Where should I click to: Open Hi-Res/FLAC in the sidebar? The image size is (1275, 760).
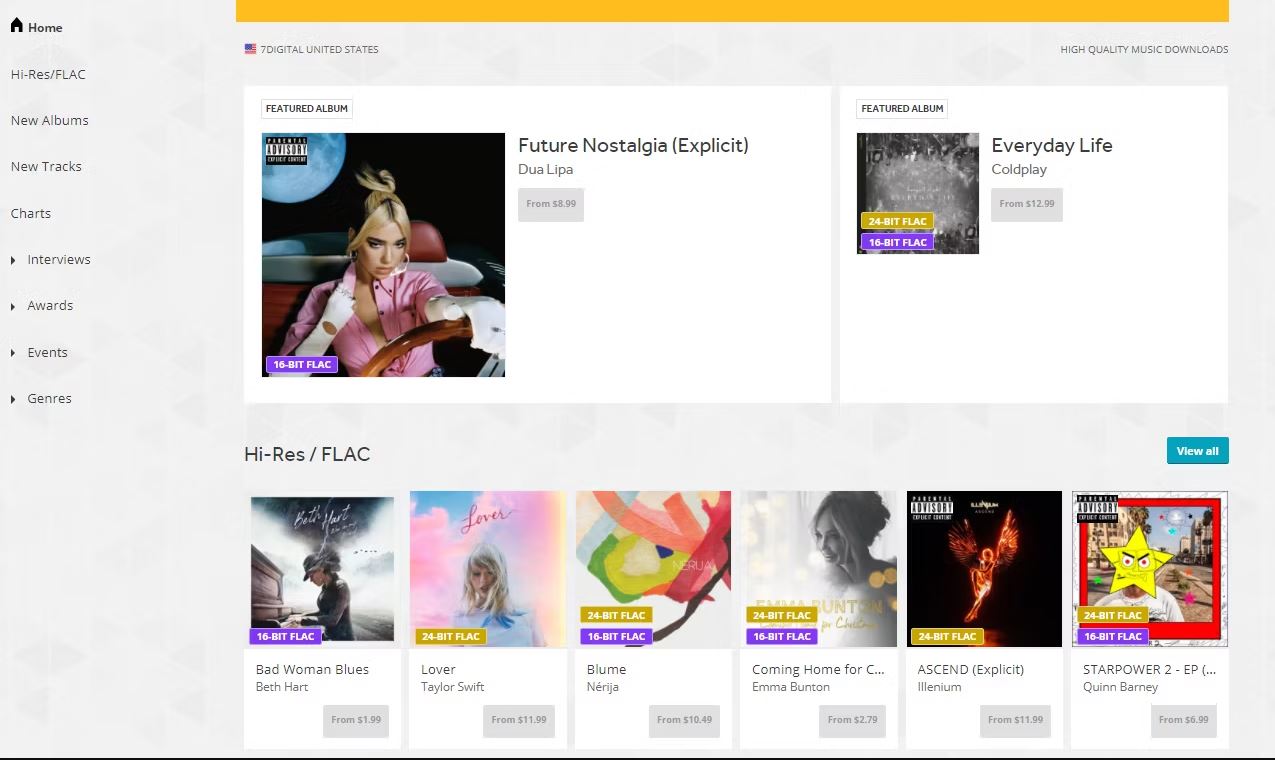tap(48, 74)
